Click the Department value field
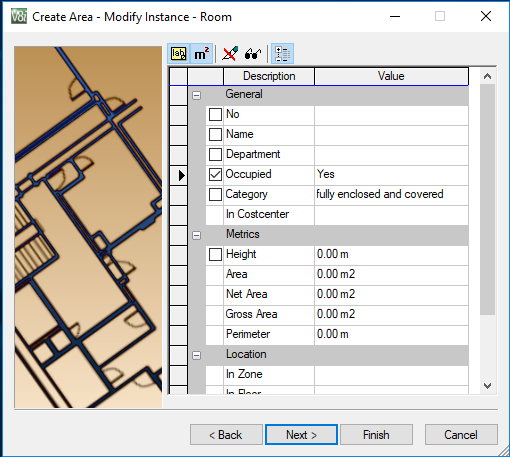This screenshot has width=510, height=457. pos(391,156)
